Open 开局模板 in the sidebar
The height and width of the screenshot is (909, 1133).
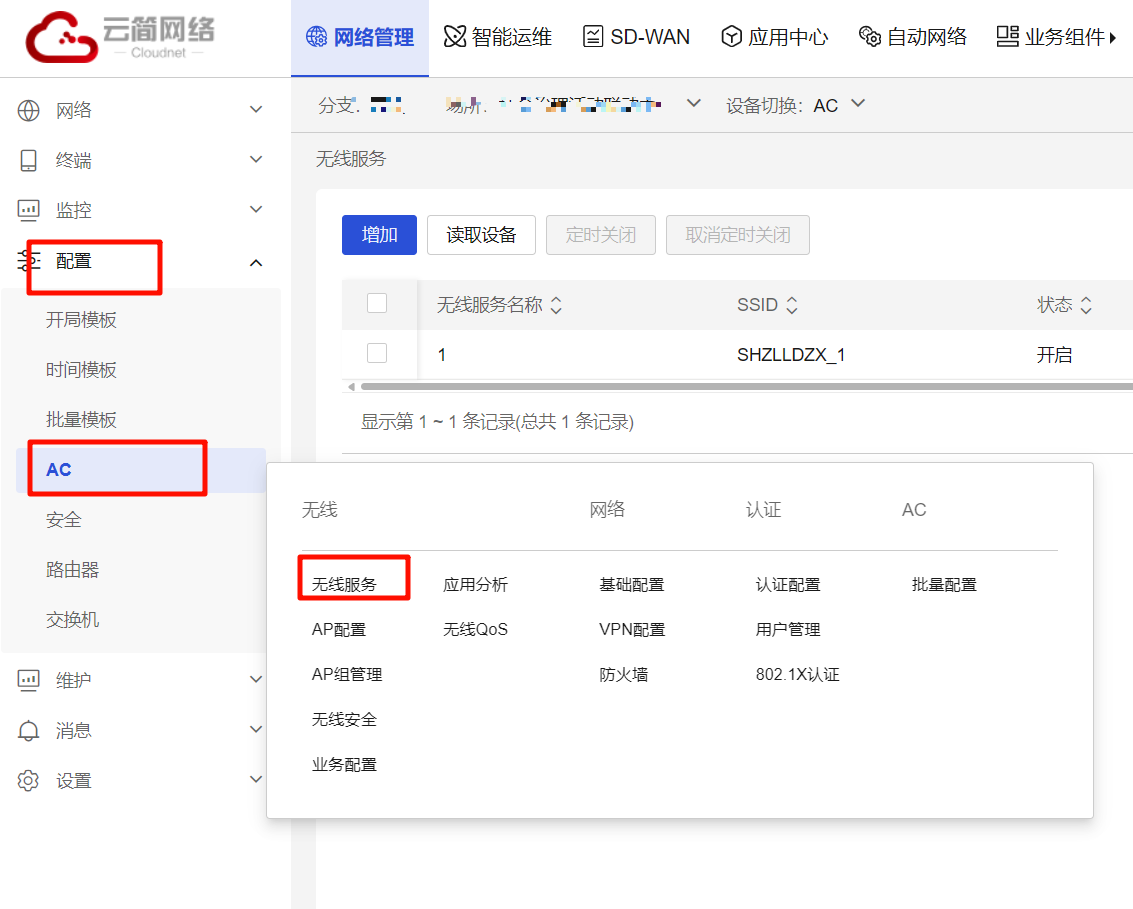pyautogui.click(x=81, y=320)
